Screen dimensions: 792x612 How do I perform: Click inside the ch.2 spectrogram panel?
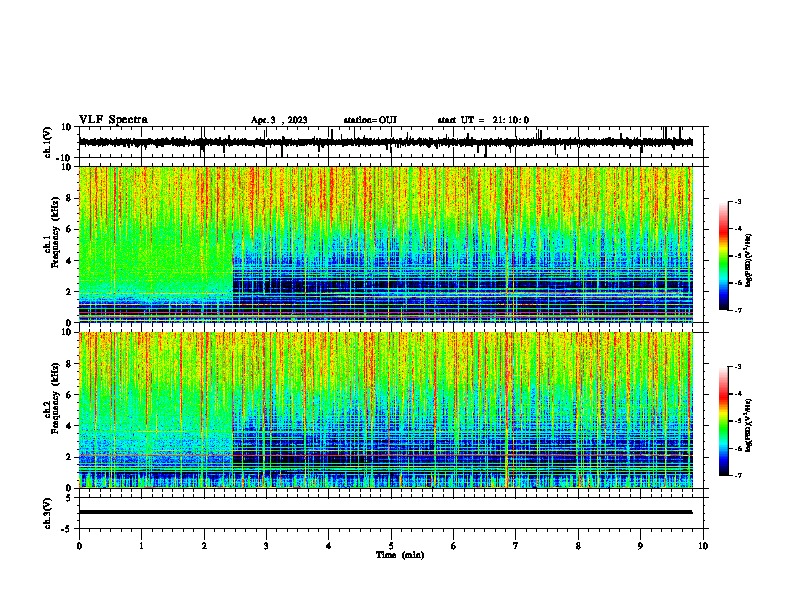coord(386,410)
